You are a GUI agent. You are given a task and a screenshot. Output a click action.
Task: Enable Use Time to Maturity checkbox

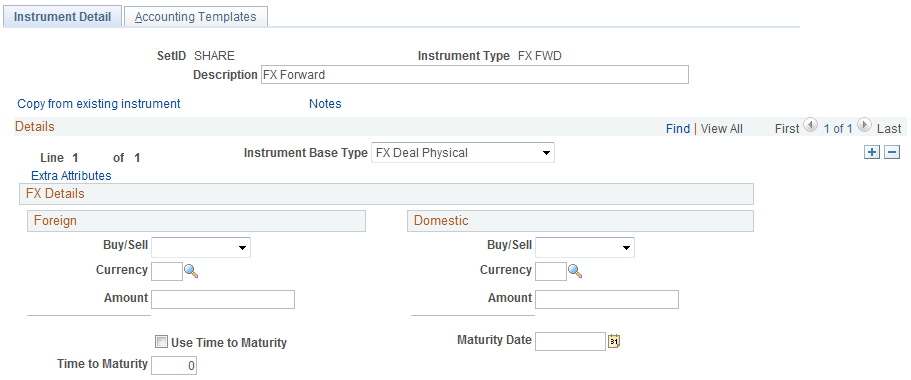coord(161,342)
